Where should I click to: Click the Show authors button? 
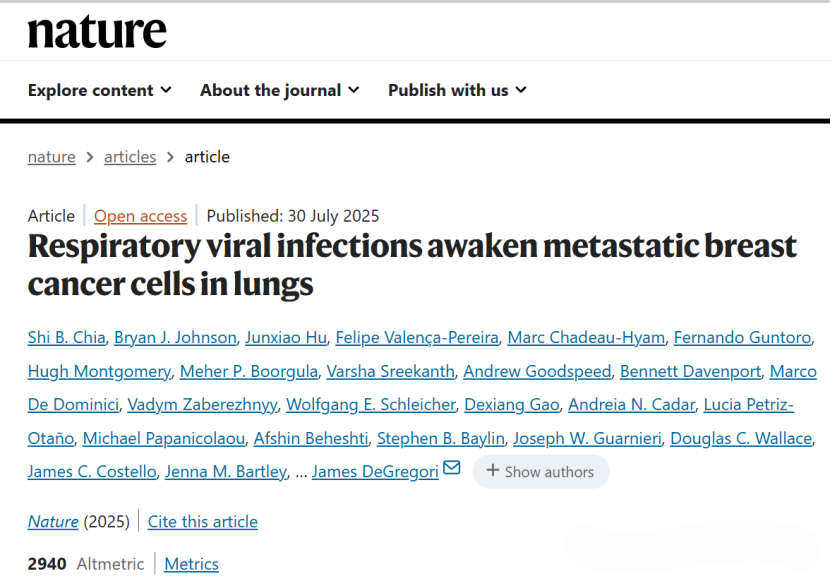point(541,471)
